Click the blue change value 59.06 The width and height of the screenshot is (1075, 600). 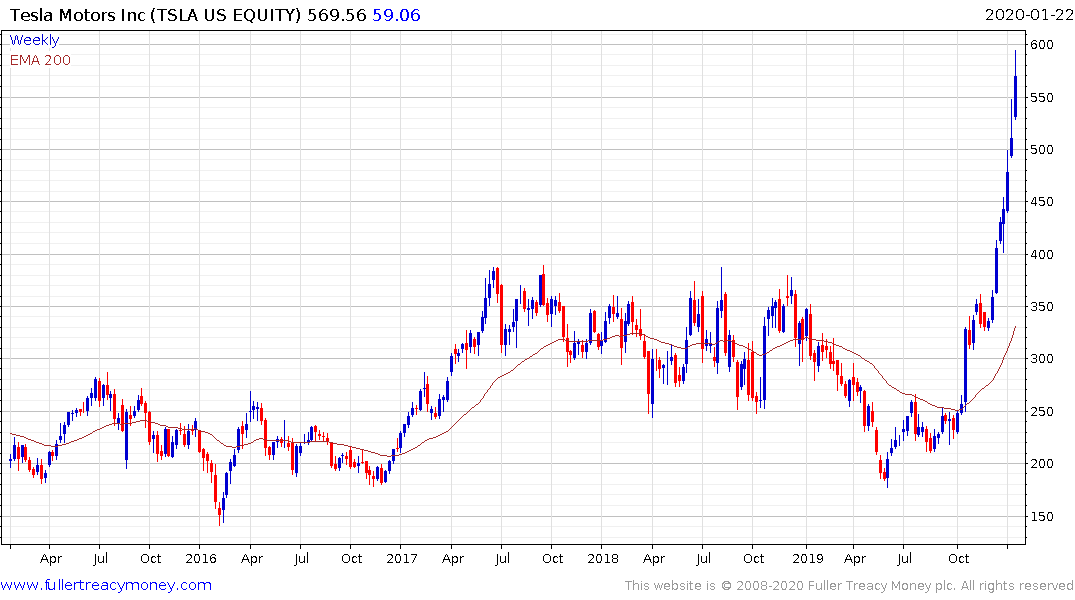tap(396, 15)
